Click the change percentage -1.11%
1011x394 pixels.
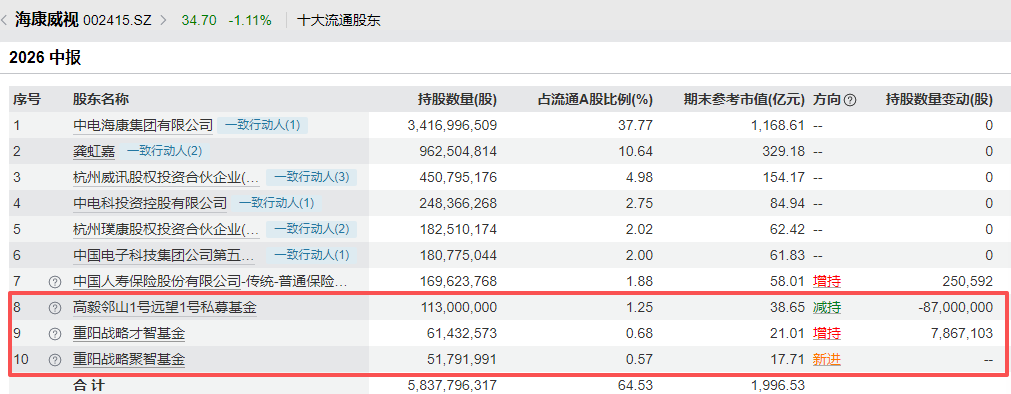[x=250, y=20]
